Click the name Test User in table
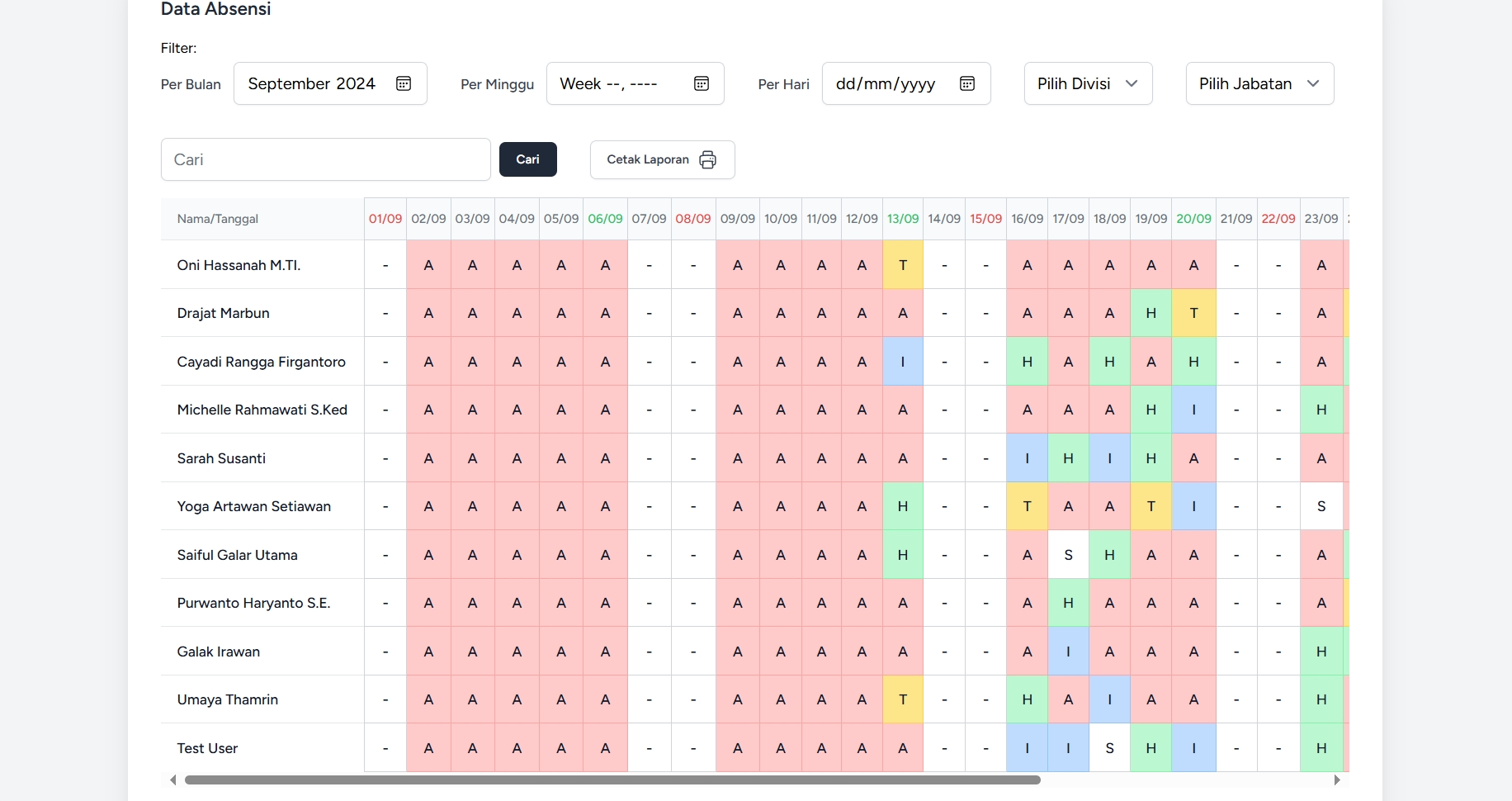Viewport: 1512px width, 801px height. click(x=207, y=748)
